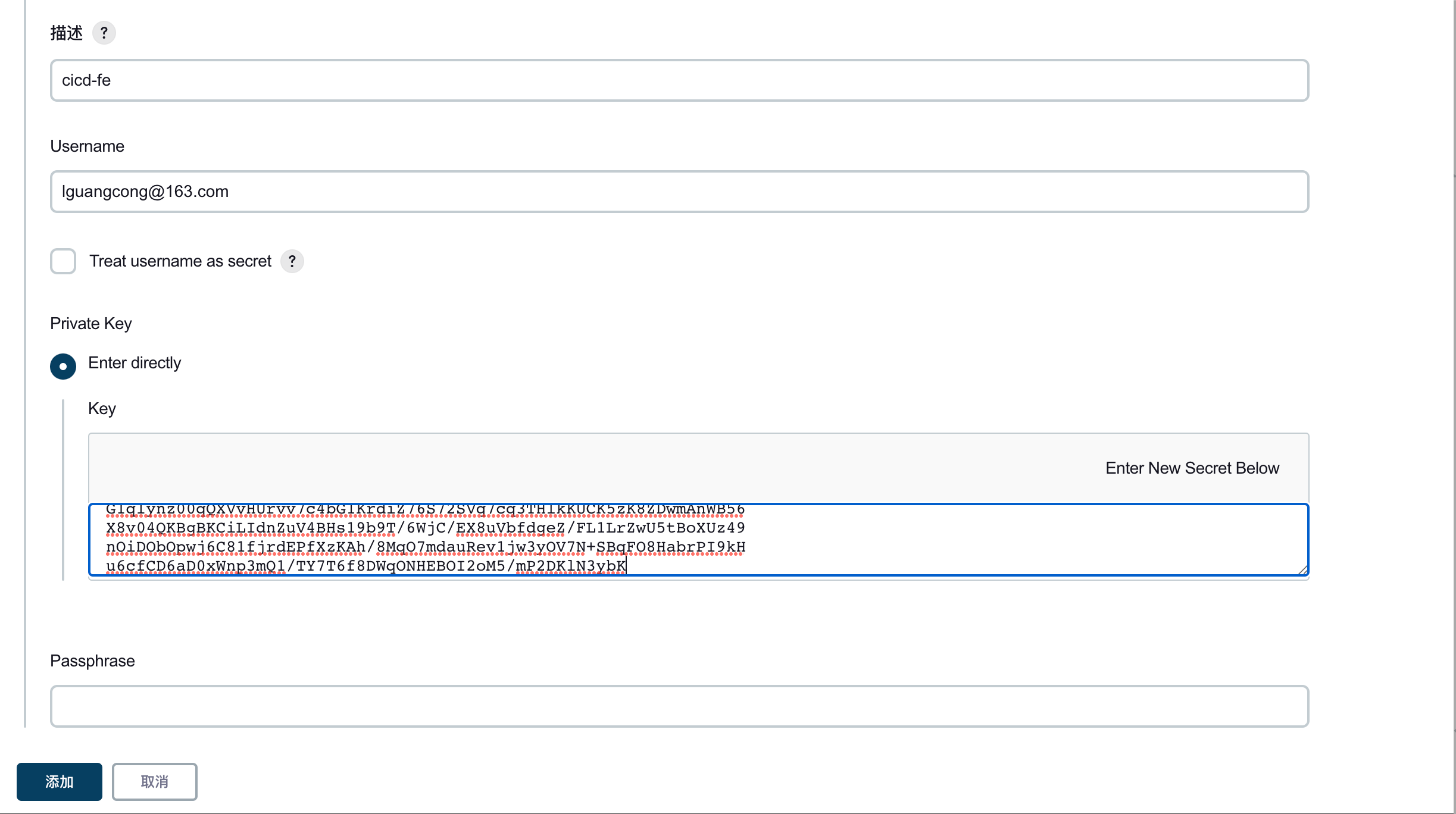Image resolution: width=1456 pixels, height=814 pixels.
Task: Click the empty Passphrase input field
Action: click(679, 706)
